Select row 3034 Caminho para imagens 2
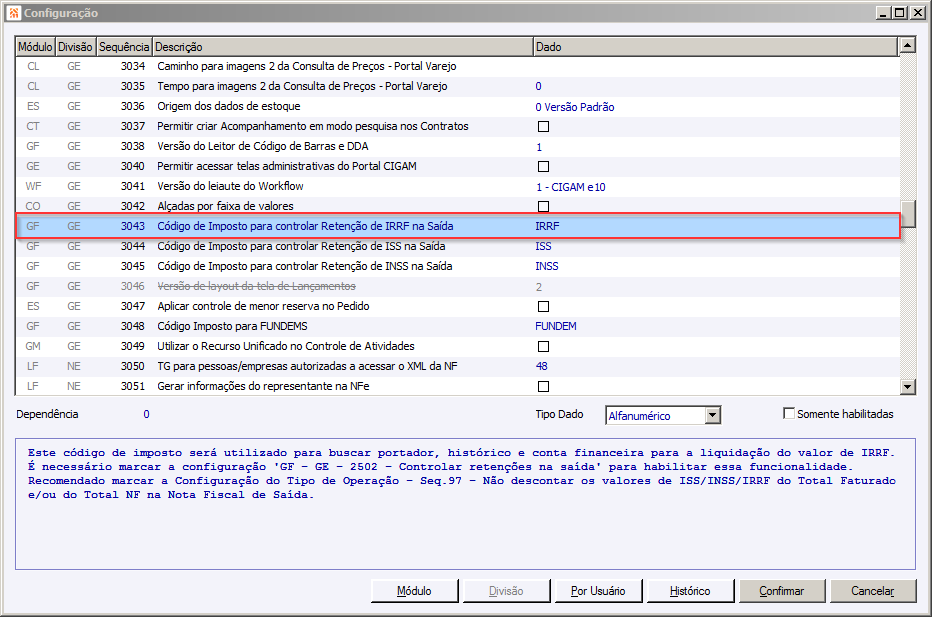 tap(457, 67)
